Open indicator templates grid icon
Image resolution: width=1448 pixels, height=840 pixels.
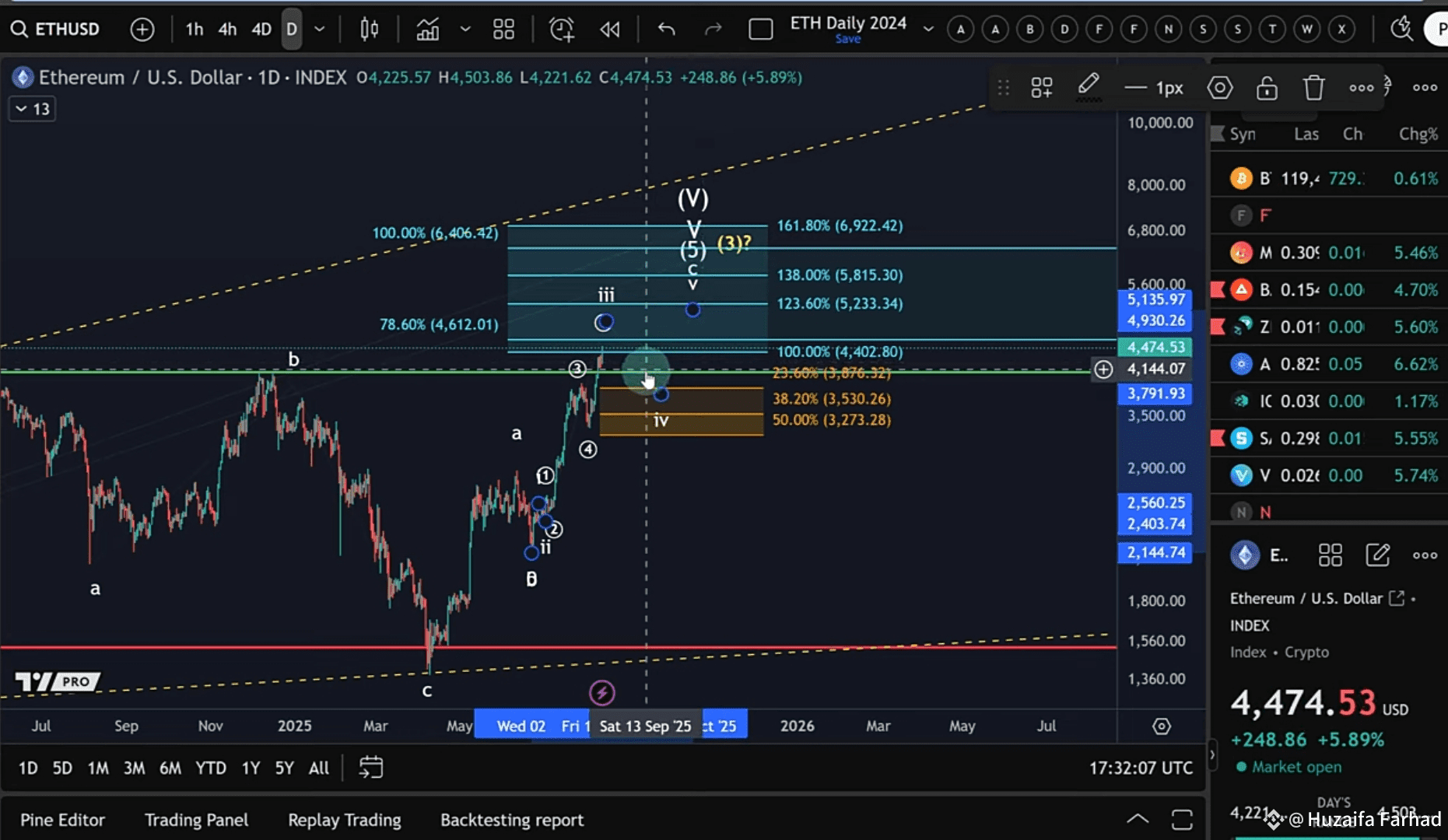(503, 30)
